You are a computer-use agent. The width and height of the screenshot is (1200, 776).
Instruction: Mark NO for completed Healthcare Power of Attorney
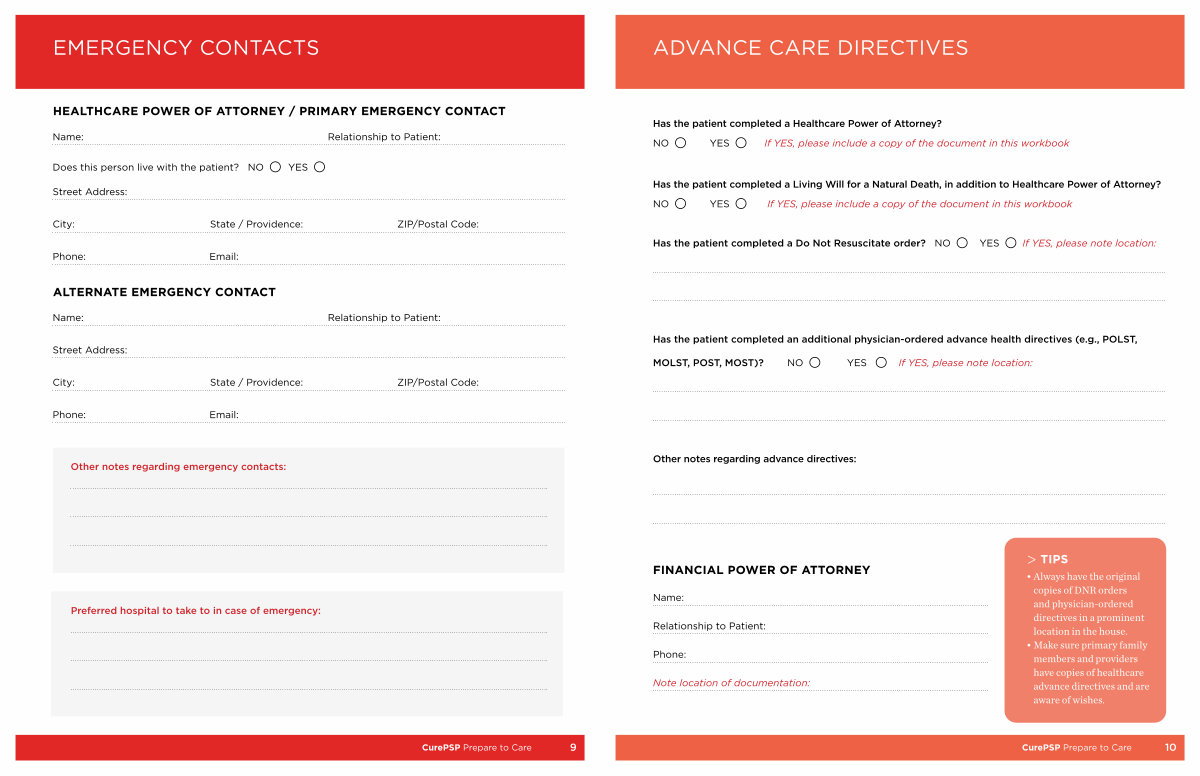681,143
